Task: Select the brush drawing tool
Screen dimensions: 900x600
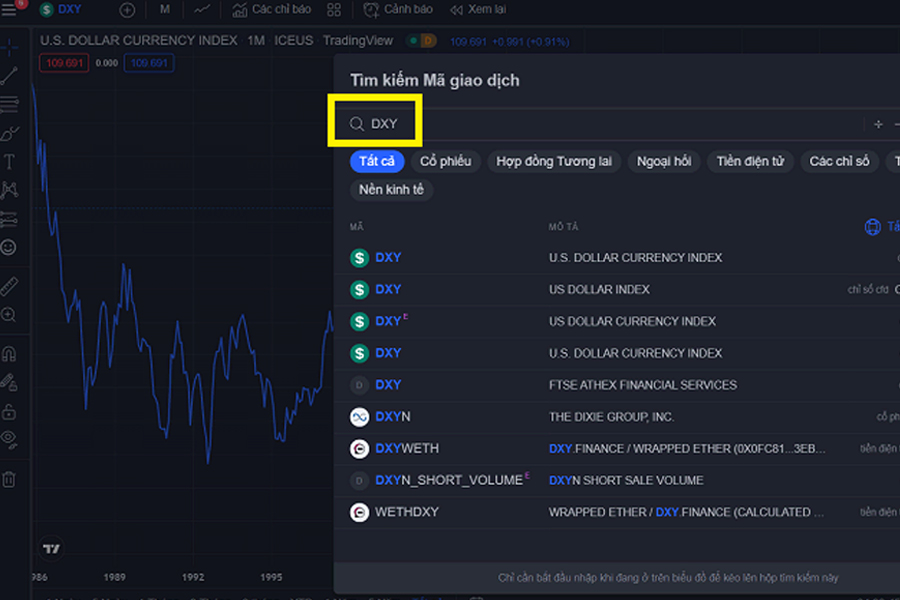Action: (9, 133)
